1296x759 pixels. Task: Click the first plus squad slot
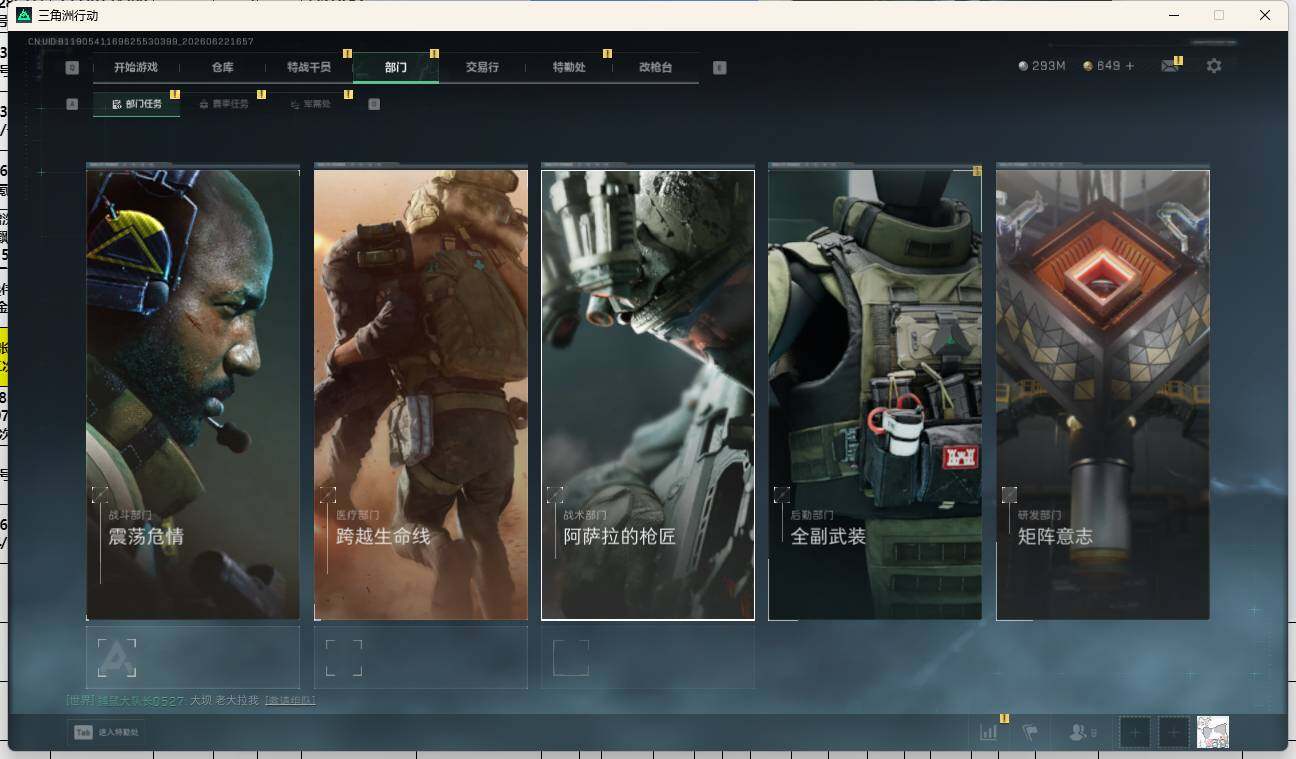tap(1135, 733)
